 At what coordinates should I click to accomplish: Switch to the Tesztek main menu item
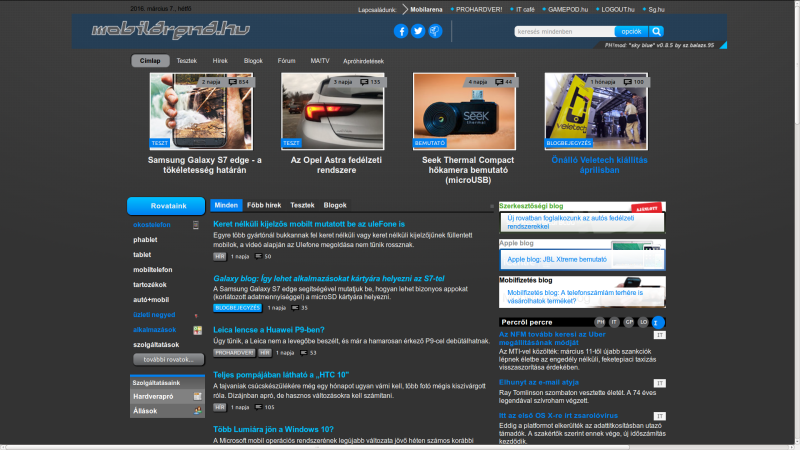click(x=187, y=61)
